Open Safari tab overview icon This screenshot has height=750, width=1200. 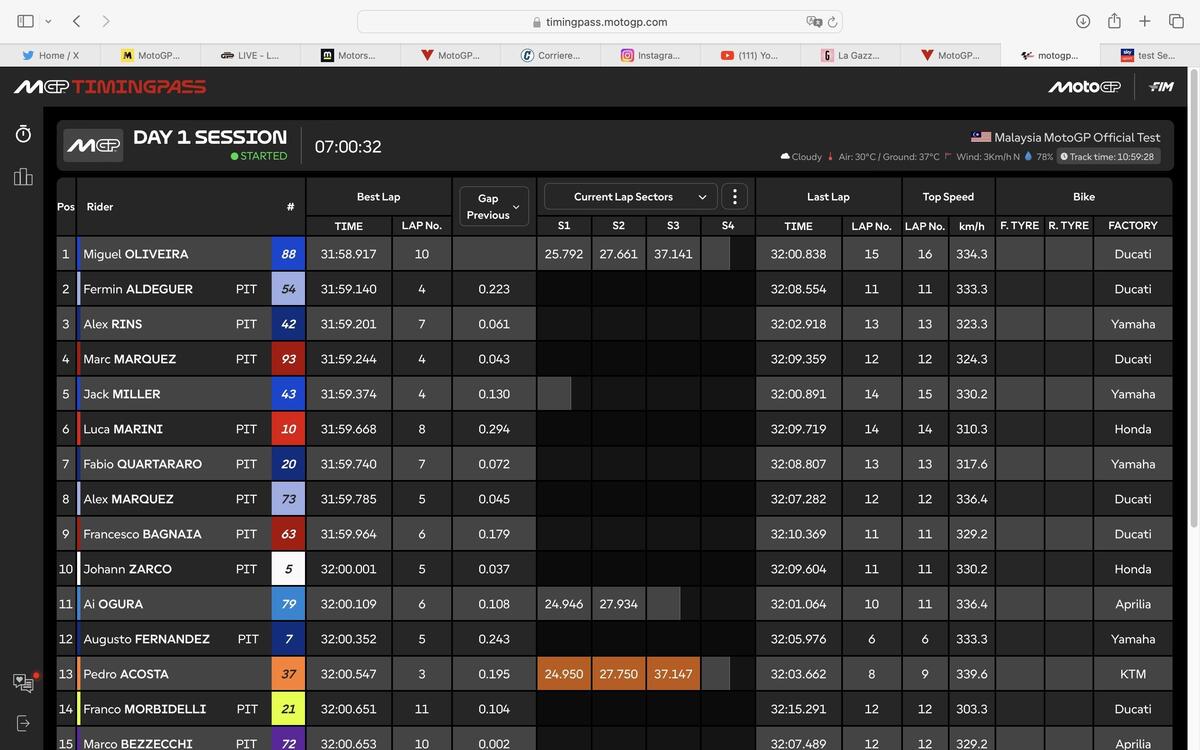(x=1176, y=21)
